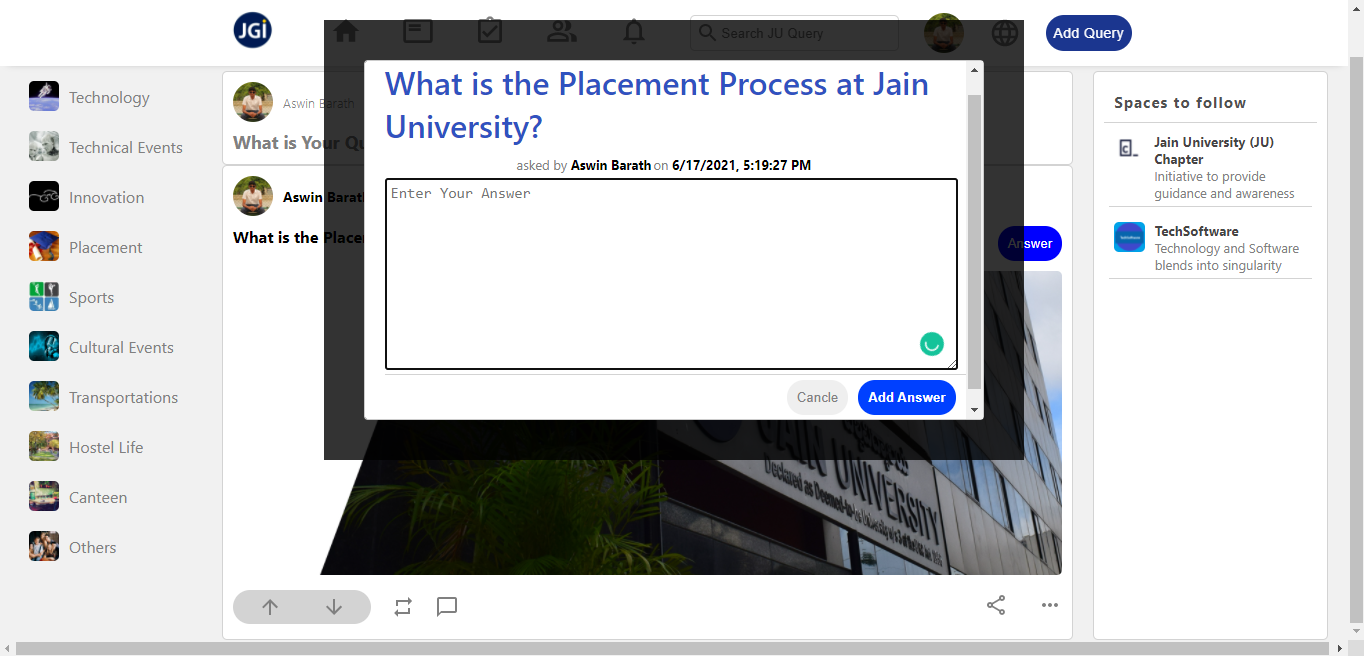Select Sports in the sidebar
1364x656 pixels.
91,298
